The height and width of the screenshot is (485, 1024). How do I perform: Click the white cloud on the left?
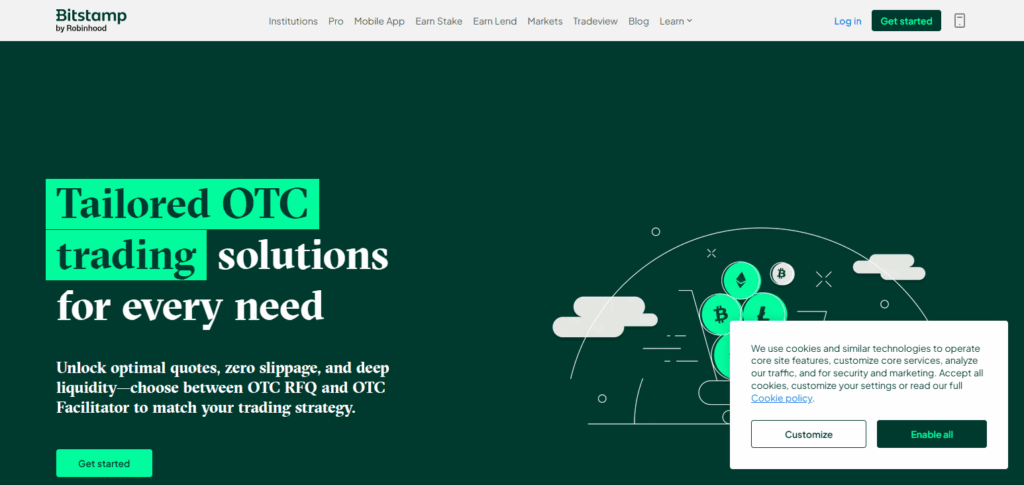coord(603,316)
